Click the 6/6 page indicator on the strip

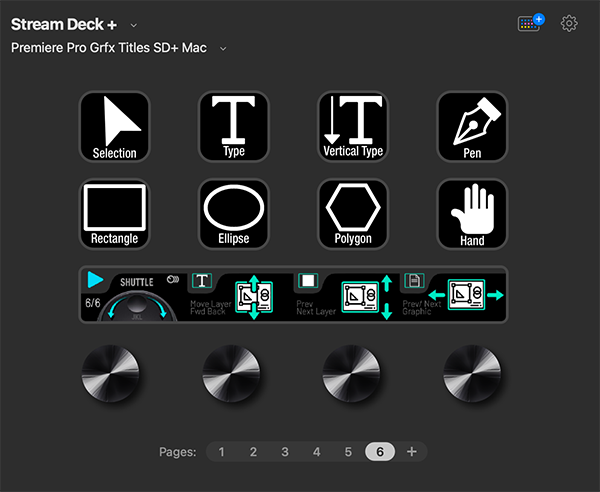tap(93, 303)
